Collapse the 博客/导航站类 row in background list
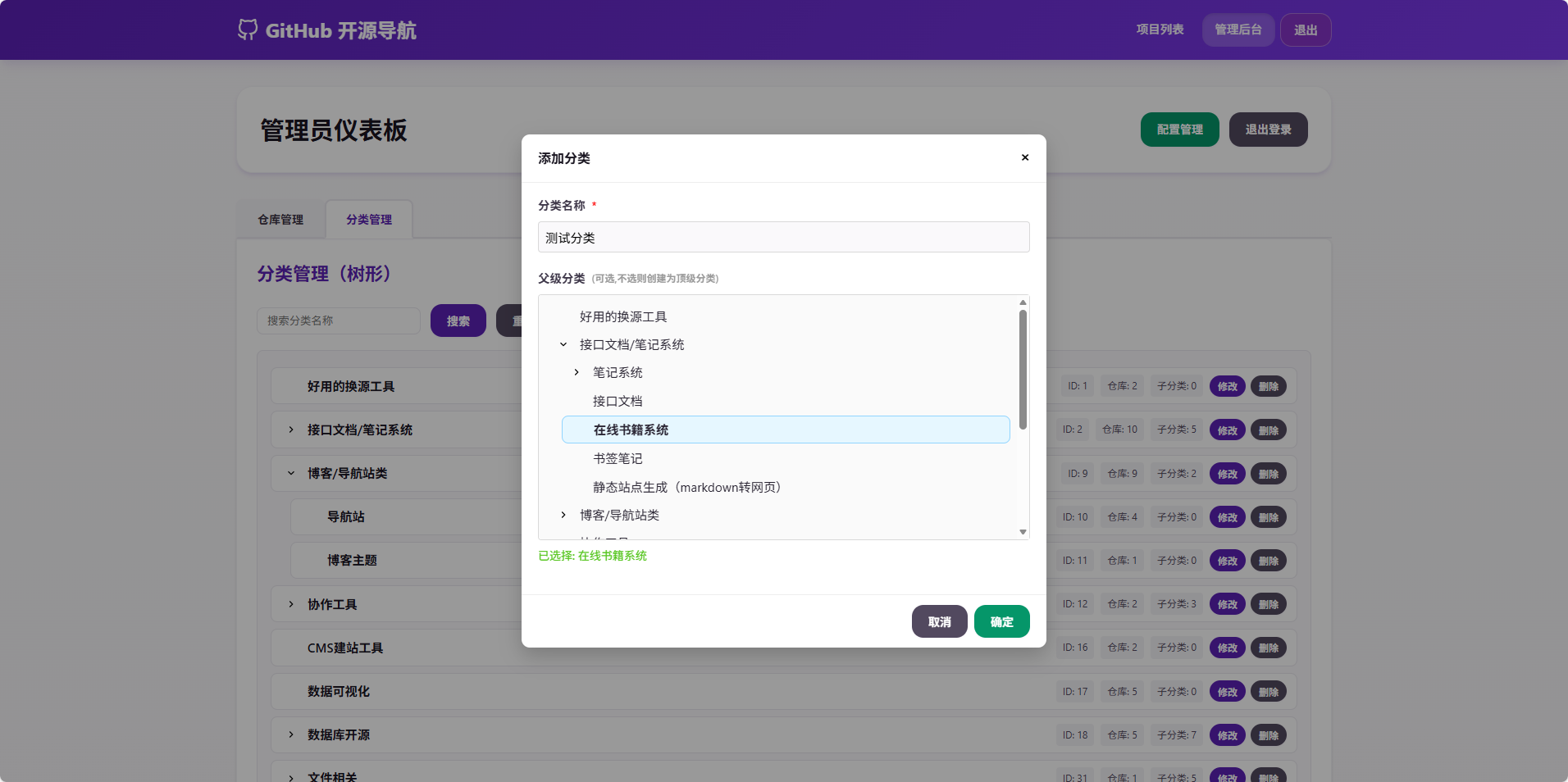 pos(291,474)
